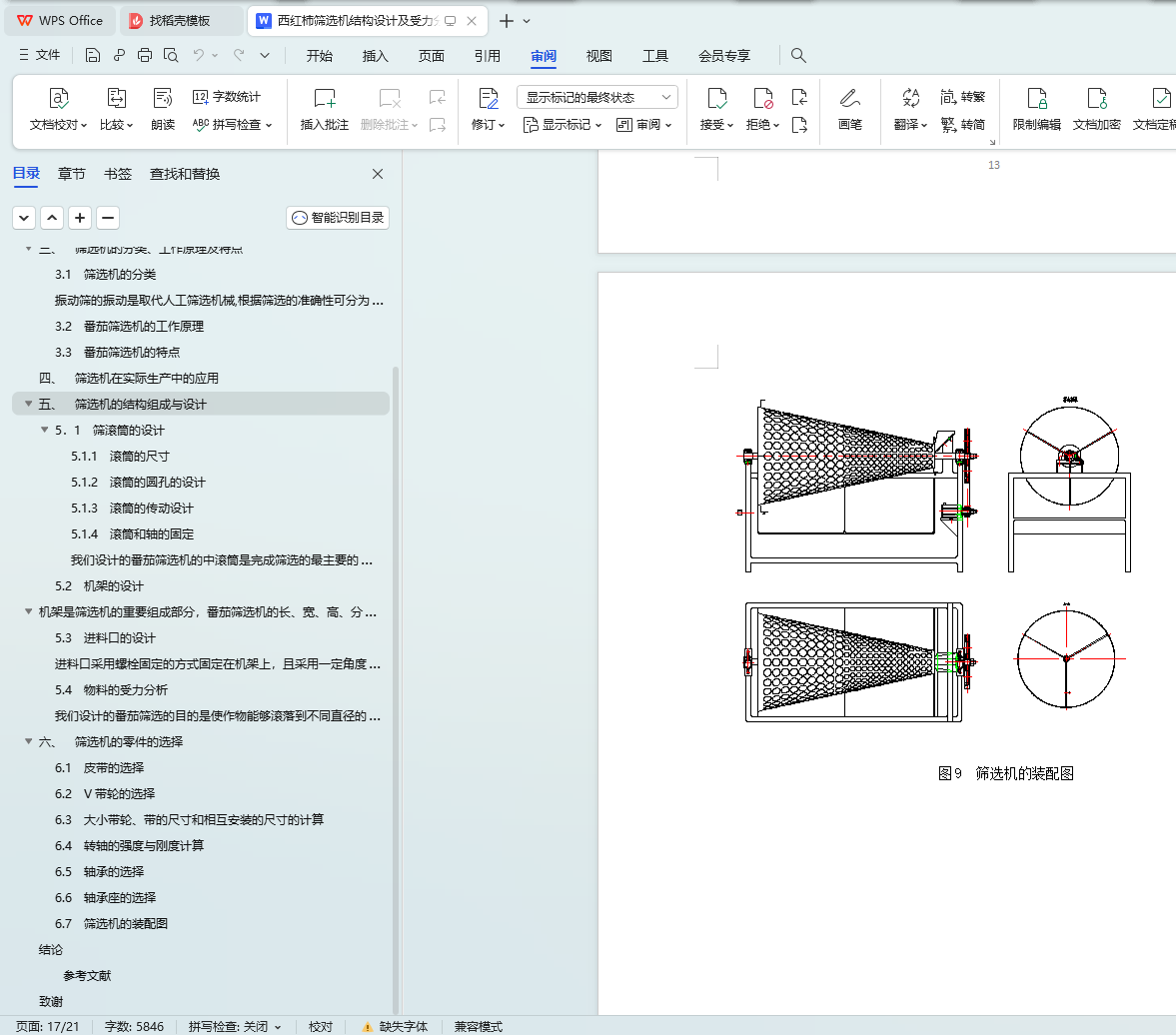The height and width of the screenshot is (1035, 1176).
Task: Go to the WPS Office home tab
Action: 60,21
